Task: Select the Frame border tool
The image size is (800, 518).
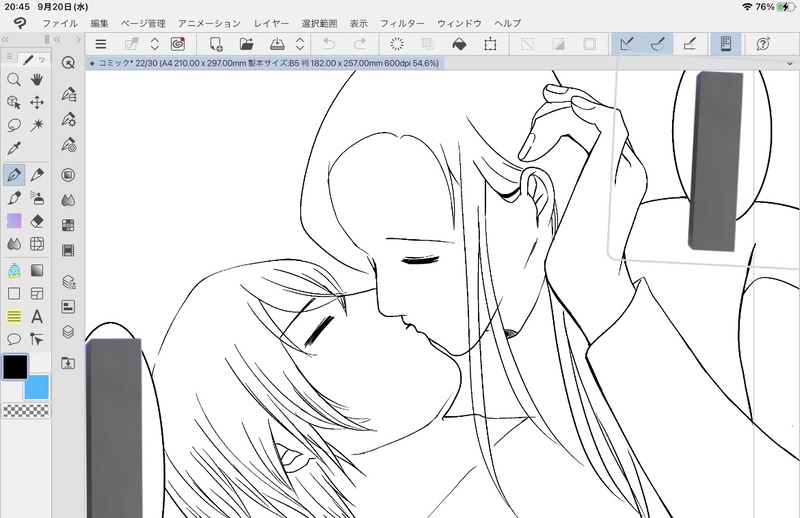Action: coord(37,293)
